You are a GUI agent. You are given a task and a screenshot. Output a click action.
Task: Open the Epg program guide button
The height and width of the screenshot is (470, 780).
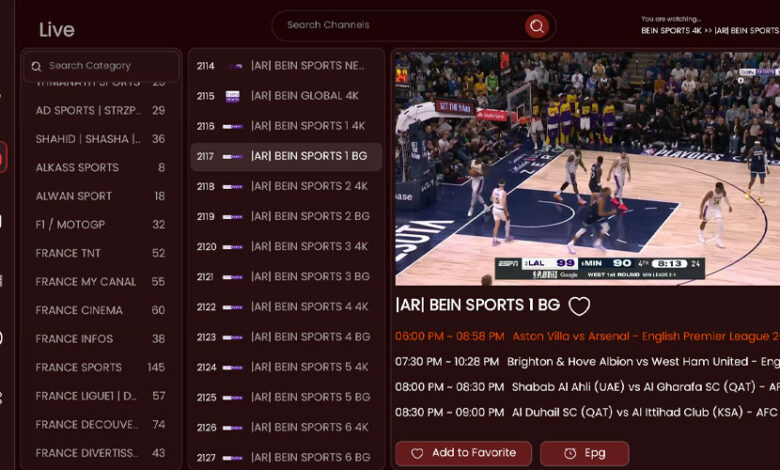(584, 453)
